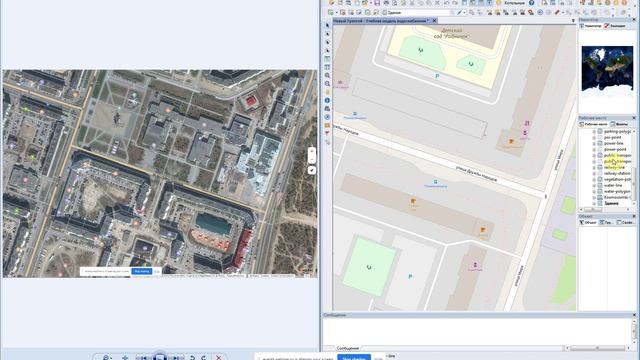Switch to the 'Навигатор' tab
The width and height of the screenshot is (640, 360).
coord(591,26)
